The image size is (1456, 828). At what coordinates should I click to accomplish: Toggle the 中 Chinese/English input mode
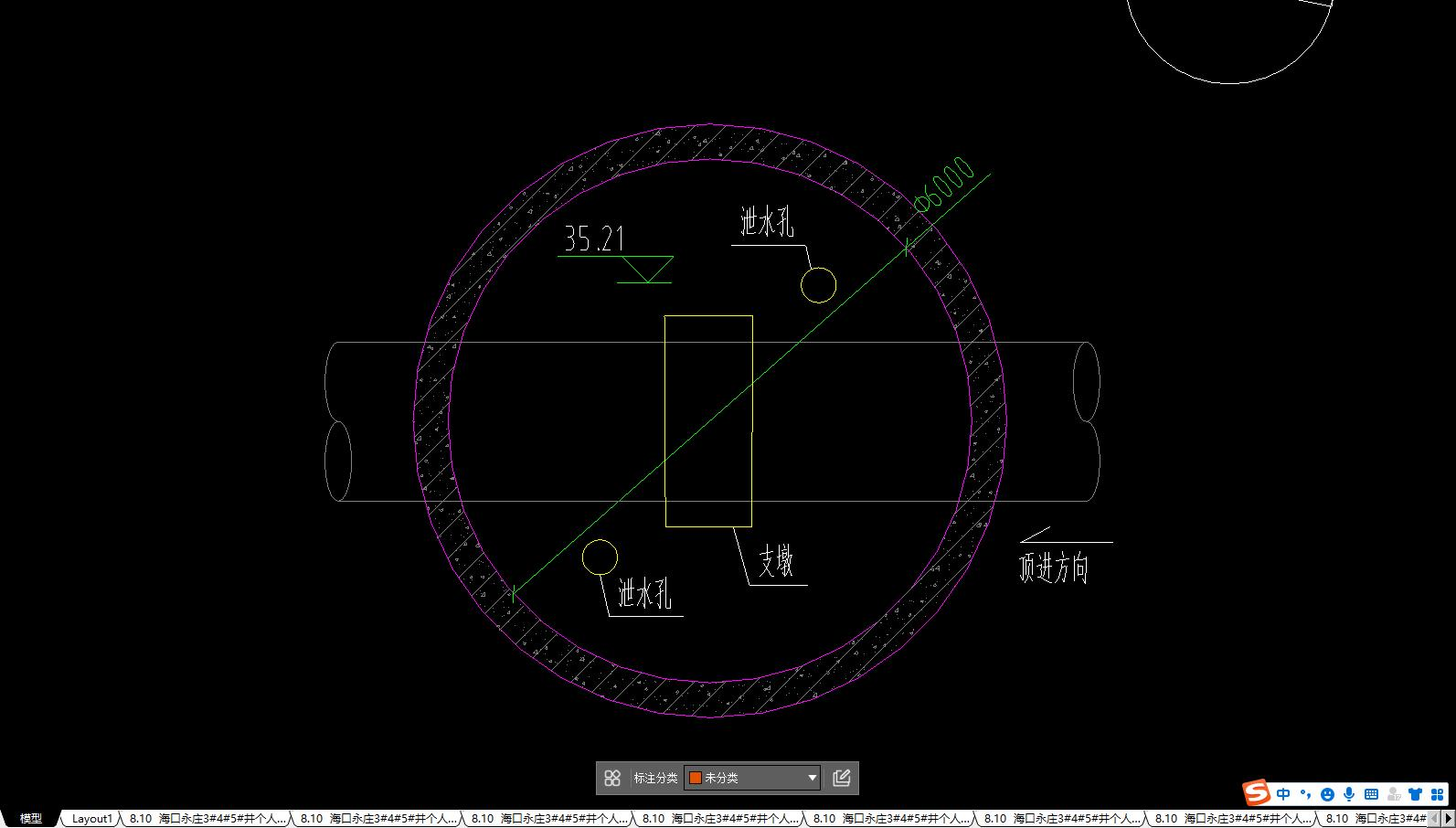click(x=1283, y=794)
